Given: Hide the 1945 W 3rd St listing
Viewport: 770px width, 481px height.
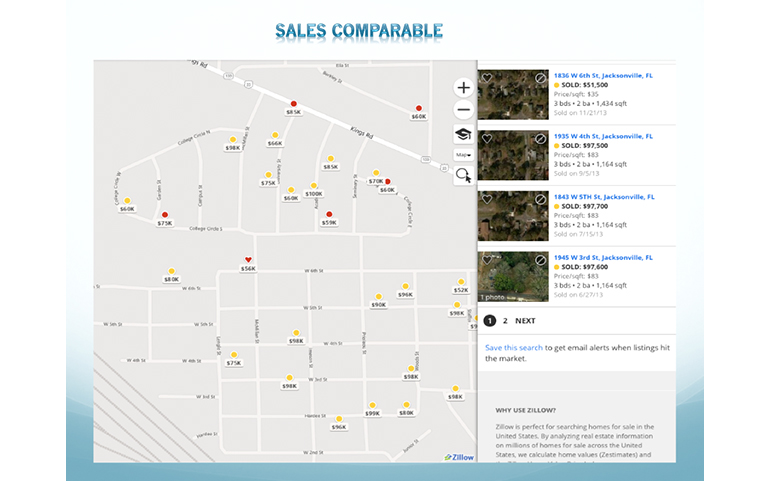Looking at the screenshot, I should point(540,260).
